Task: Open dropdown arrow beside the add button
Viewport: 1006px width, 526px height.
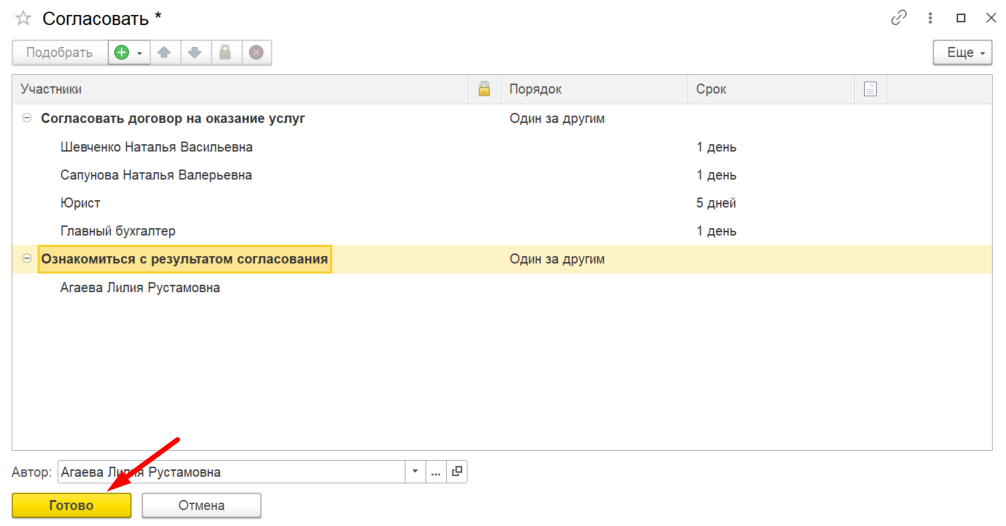Action: (x=139, y=53)
